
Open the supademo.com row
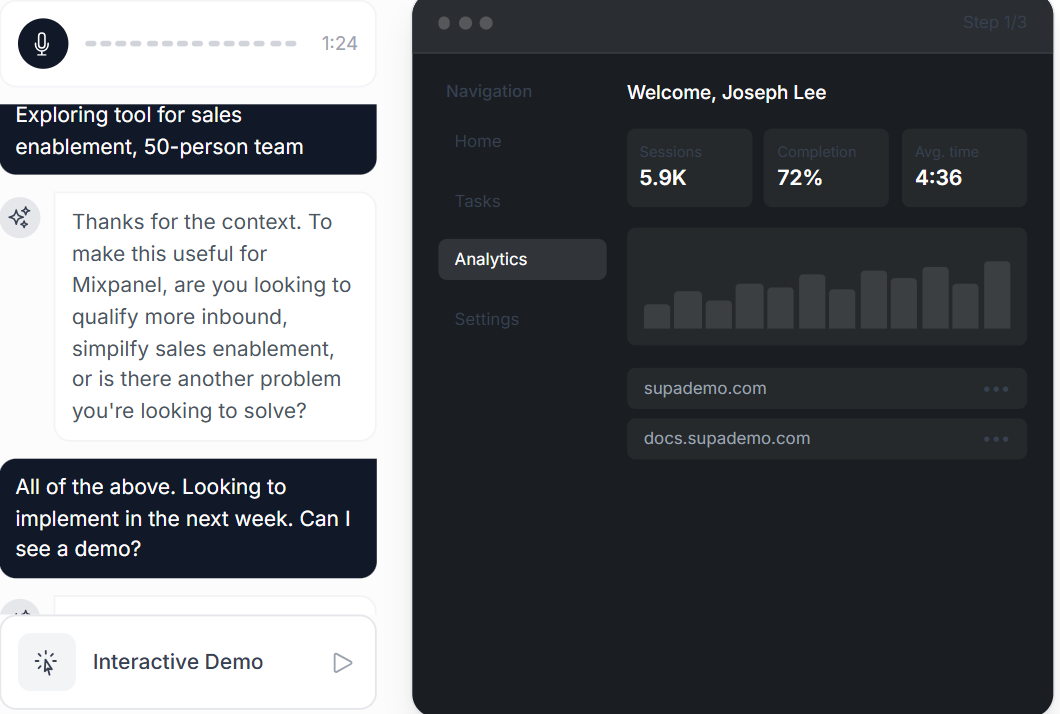point(827,389)
